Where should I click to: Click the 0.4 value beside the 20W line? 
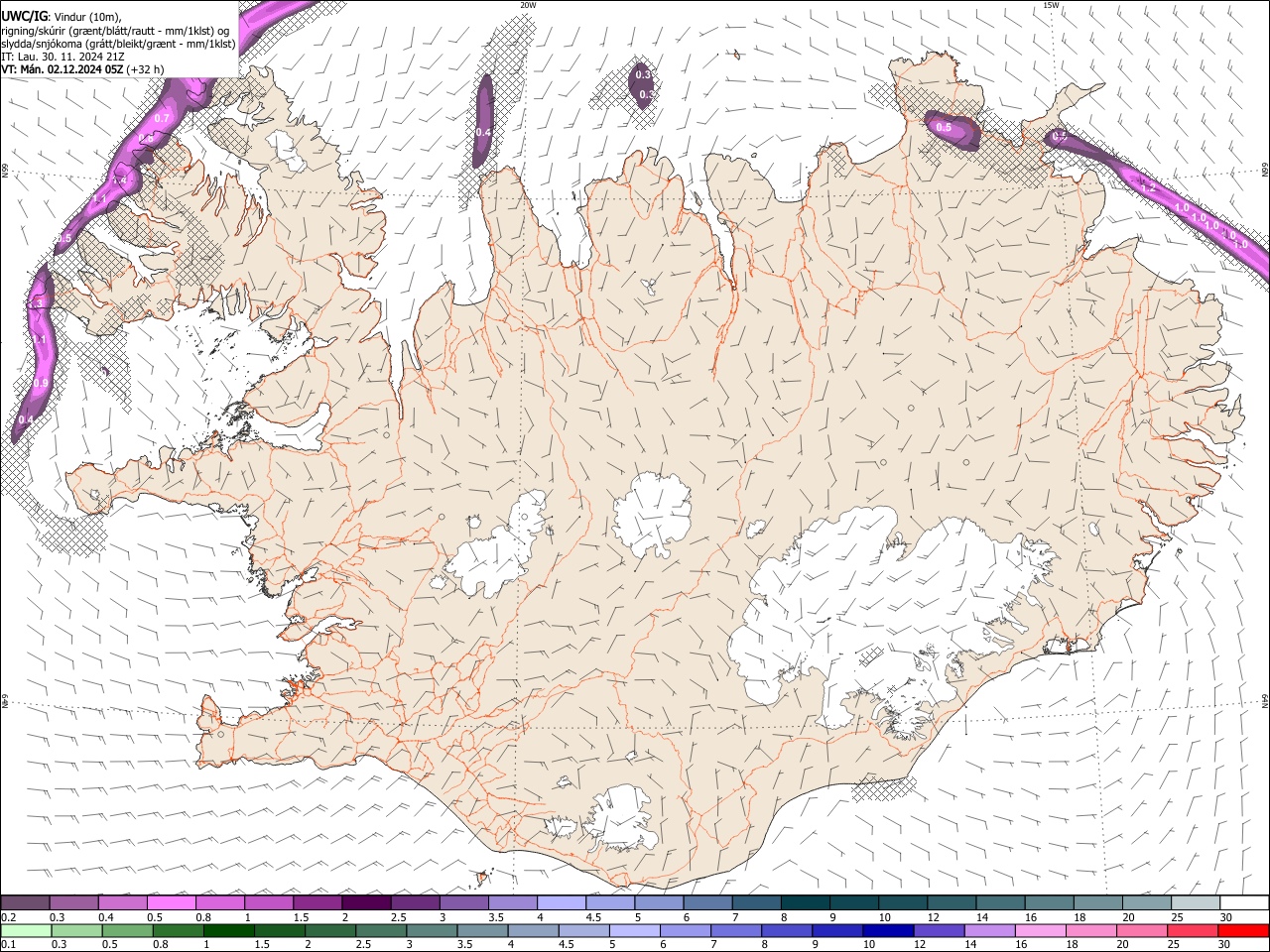483,132
